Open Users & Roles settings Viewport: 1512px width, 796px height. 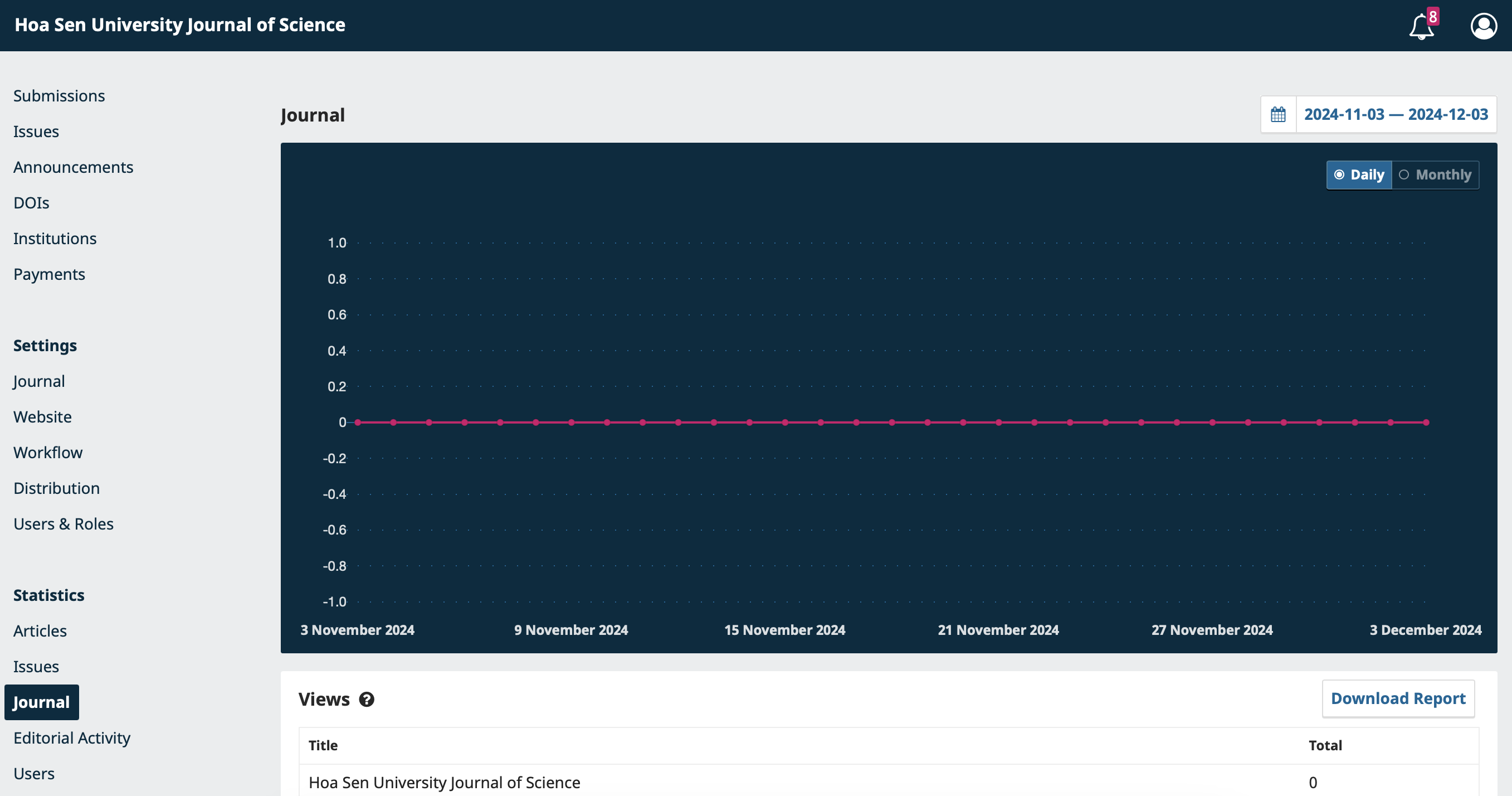click(64, 524)
